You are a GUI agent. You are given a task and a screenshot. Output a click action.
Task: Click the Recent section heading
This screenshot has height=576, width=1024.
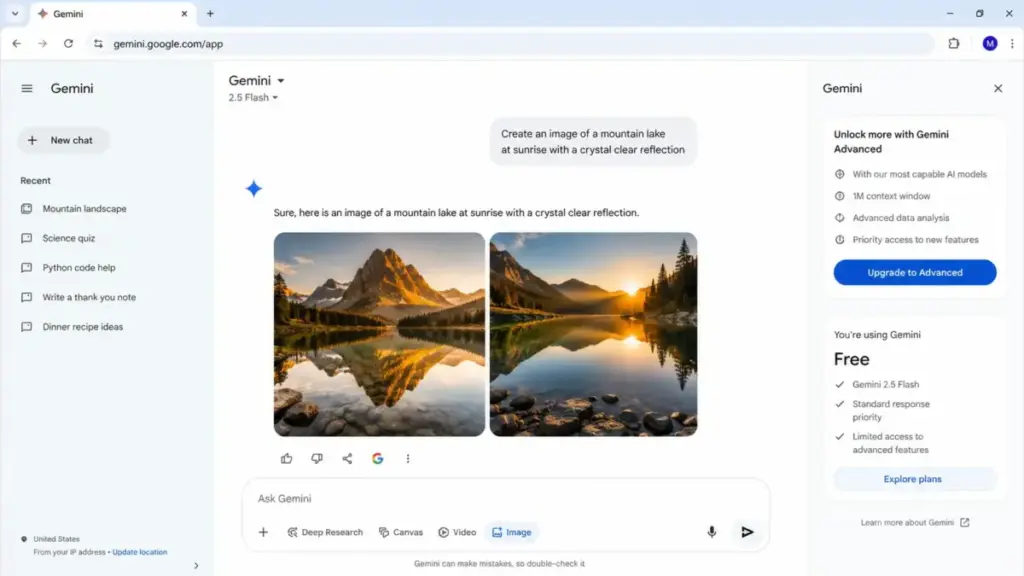point(35,181)
